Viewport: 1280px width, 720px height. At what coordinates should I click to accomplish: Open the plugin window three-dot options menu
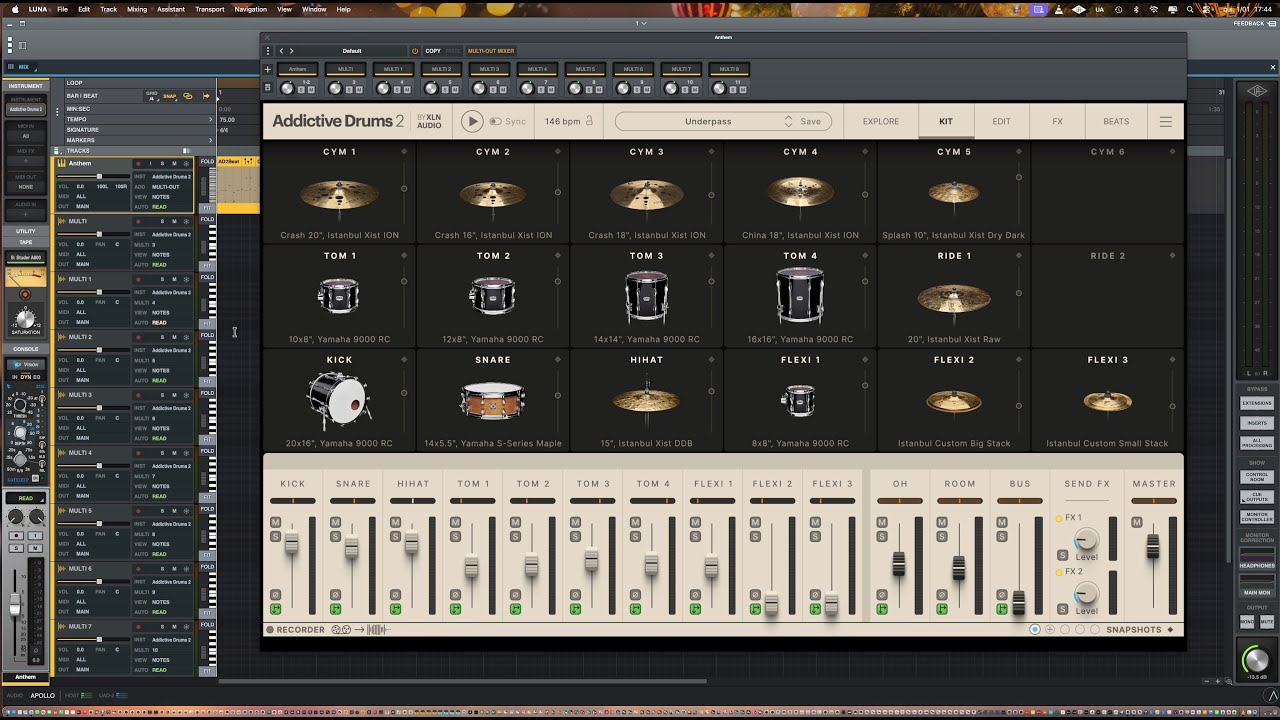[267, 50]
